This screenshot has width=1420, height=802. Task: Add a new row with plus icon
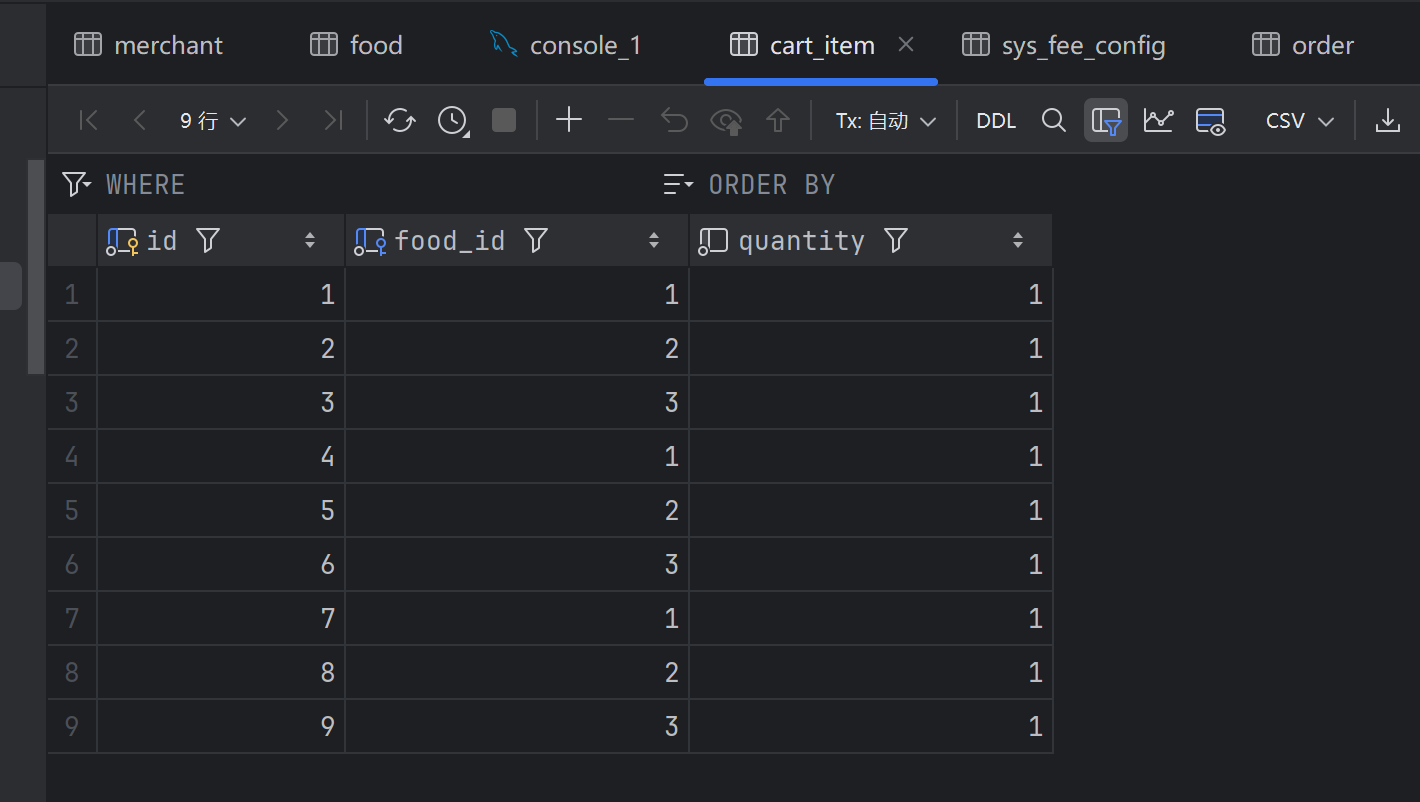click(569, 121)
